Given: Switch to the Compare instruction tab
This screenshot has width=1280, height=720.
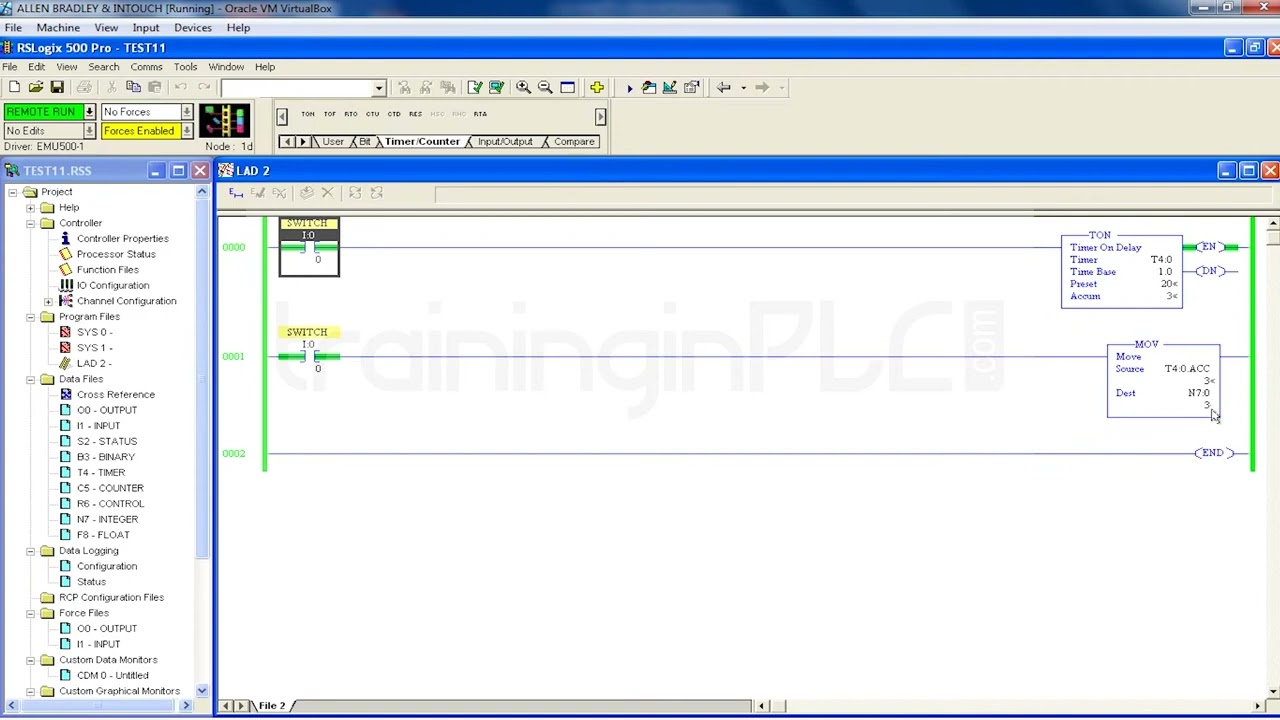Looking at the screenshot, I should coord(574,142).
